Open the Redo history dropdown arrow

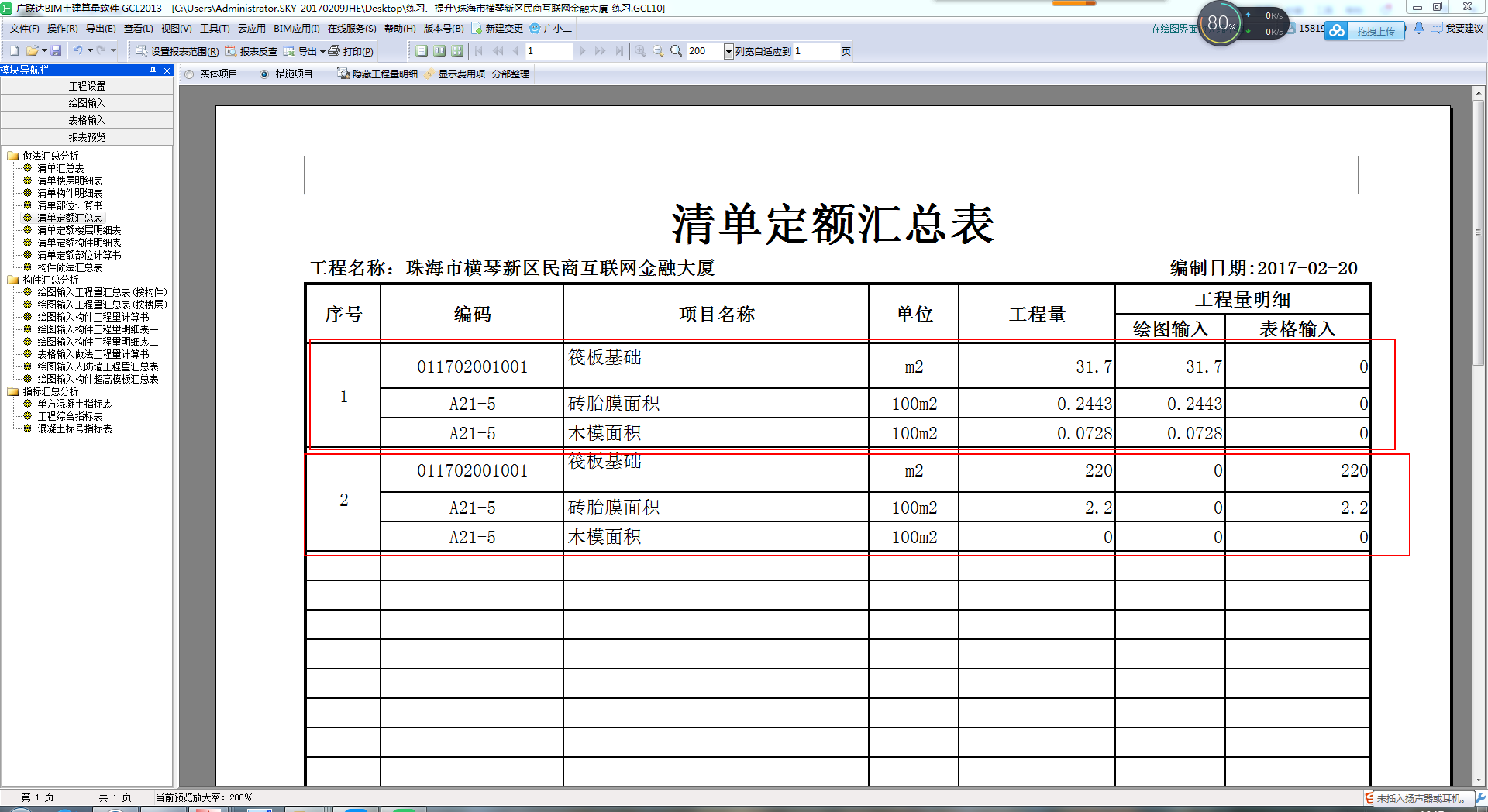click(x=113, y=51)
